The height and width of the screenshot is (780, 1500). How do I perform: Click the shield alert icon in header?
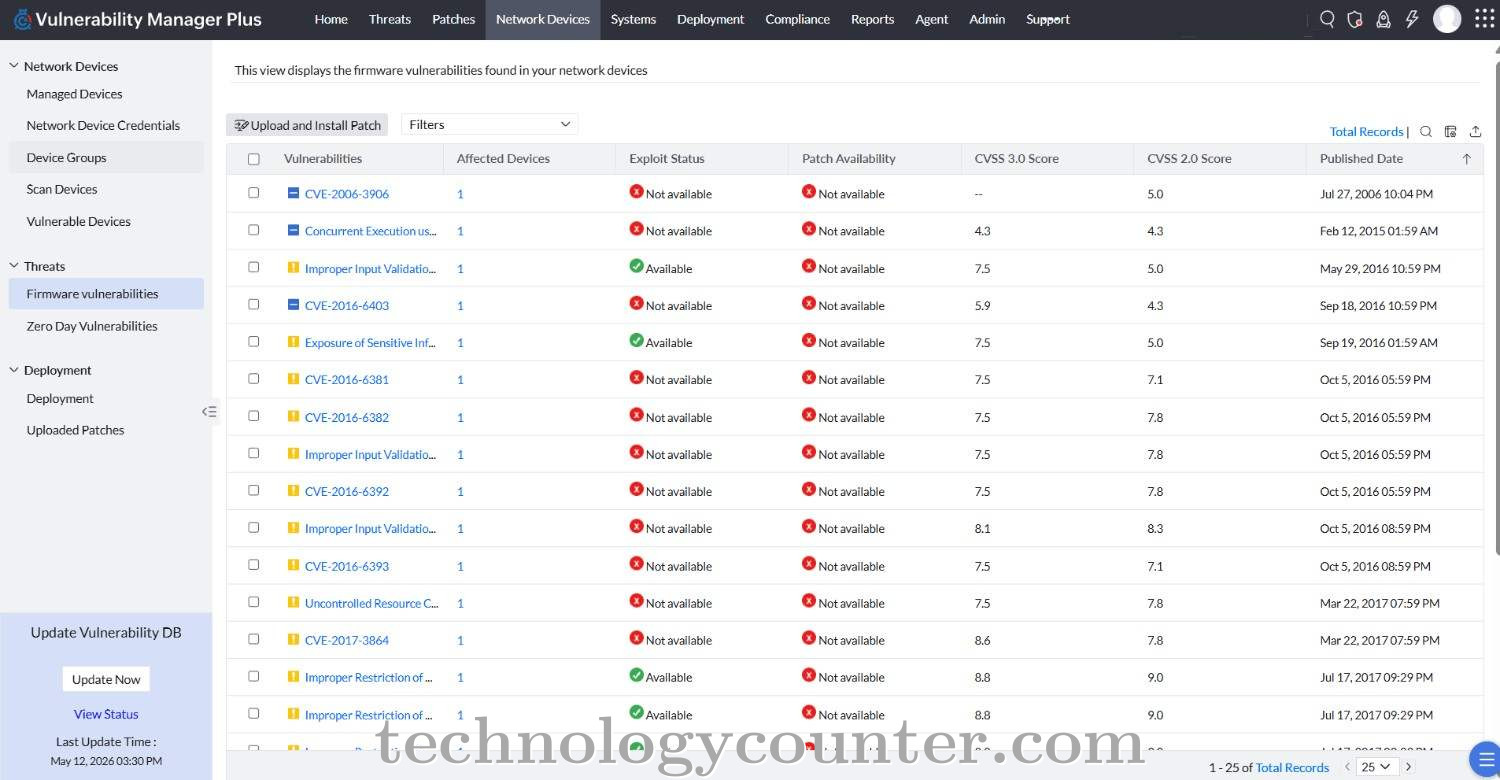click(x=1355, y=19)
